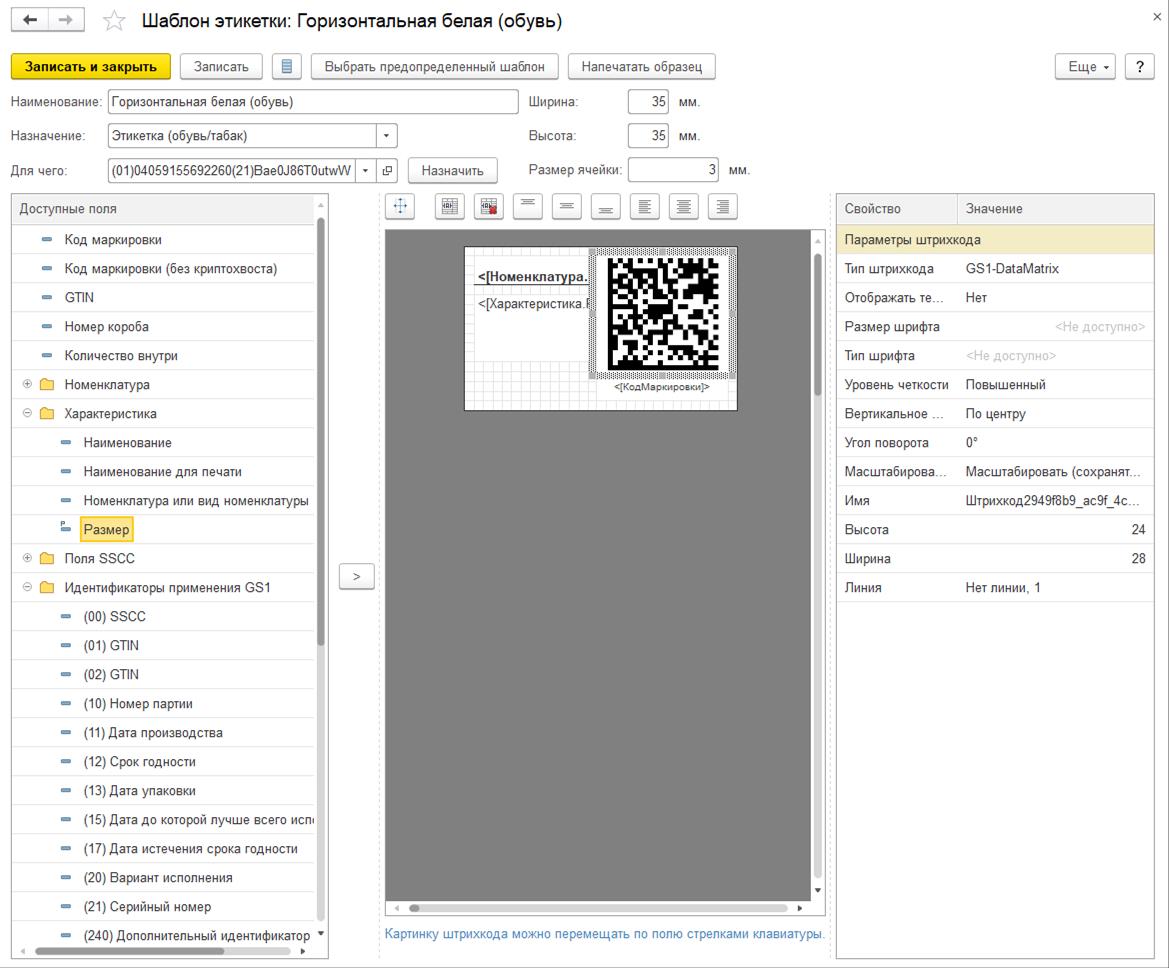Click the Размер ячейки input field
Screen dimensions: 1169x968
pos(672,171)
